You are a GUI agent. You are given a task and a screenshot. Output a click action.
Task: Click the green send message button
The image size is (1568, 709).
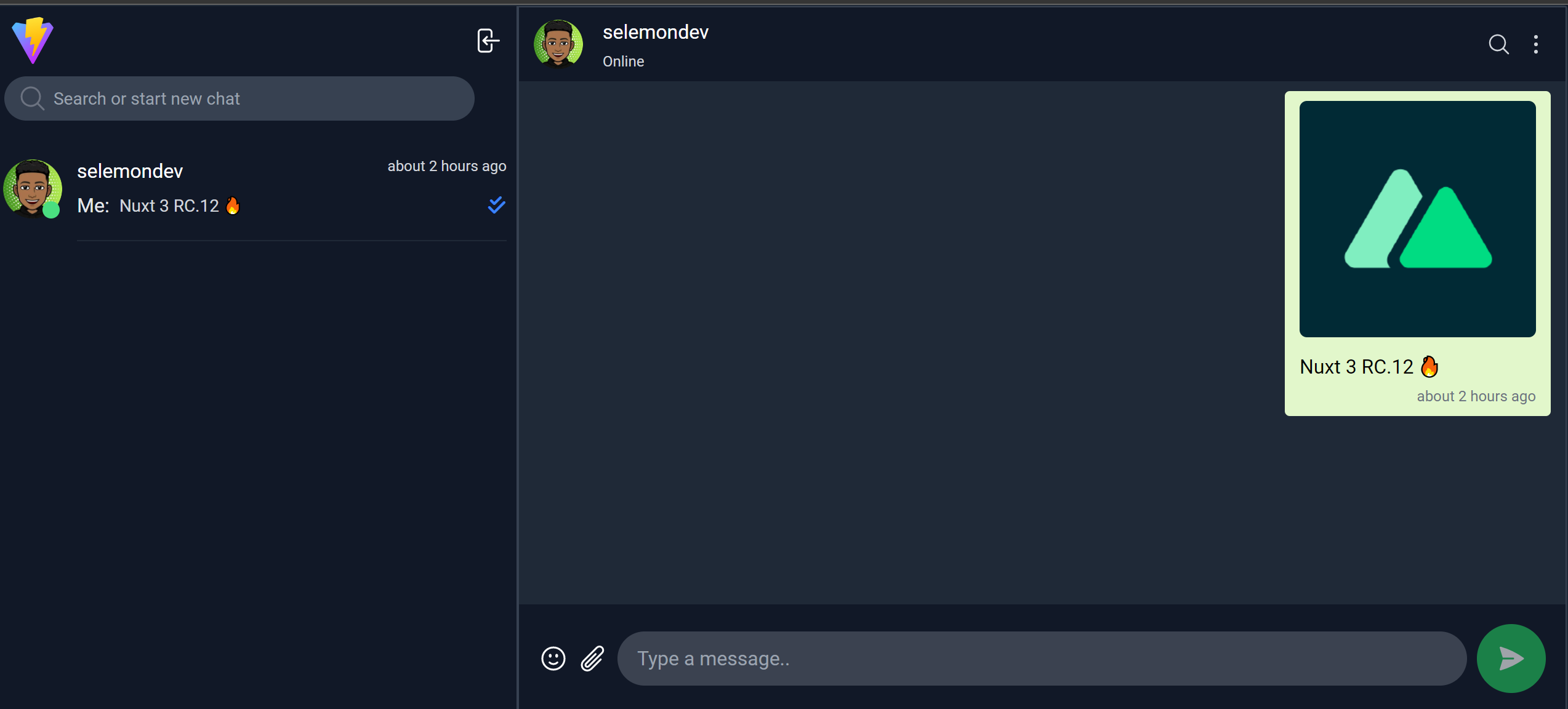(x=1512, y=659)
